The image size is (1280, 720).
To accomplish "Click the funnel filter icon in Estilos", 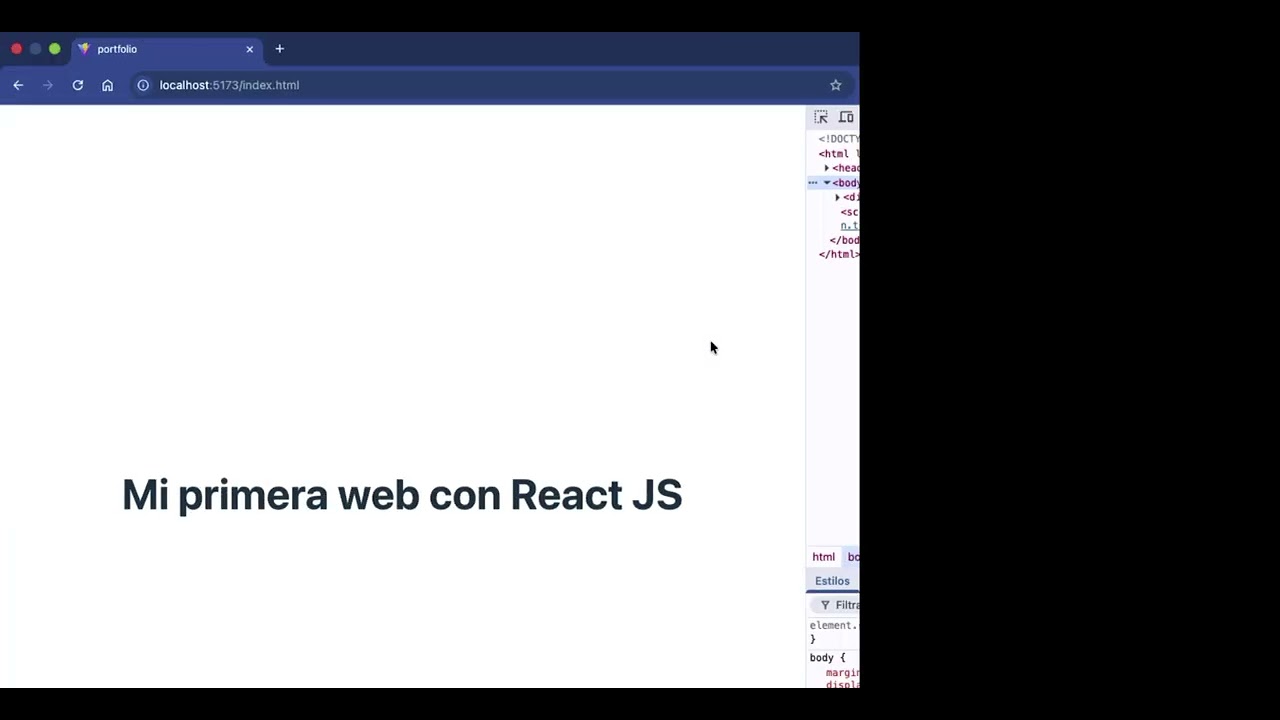I will (825, 605).
